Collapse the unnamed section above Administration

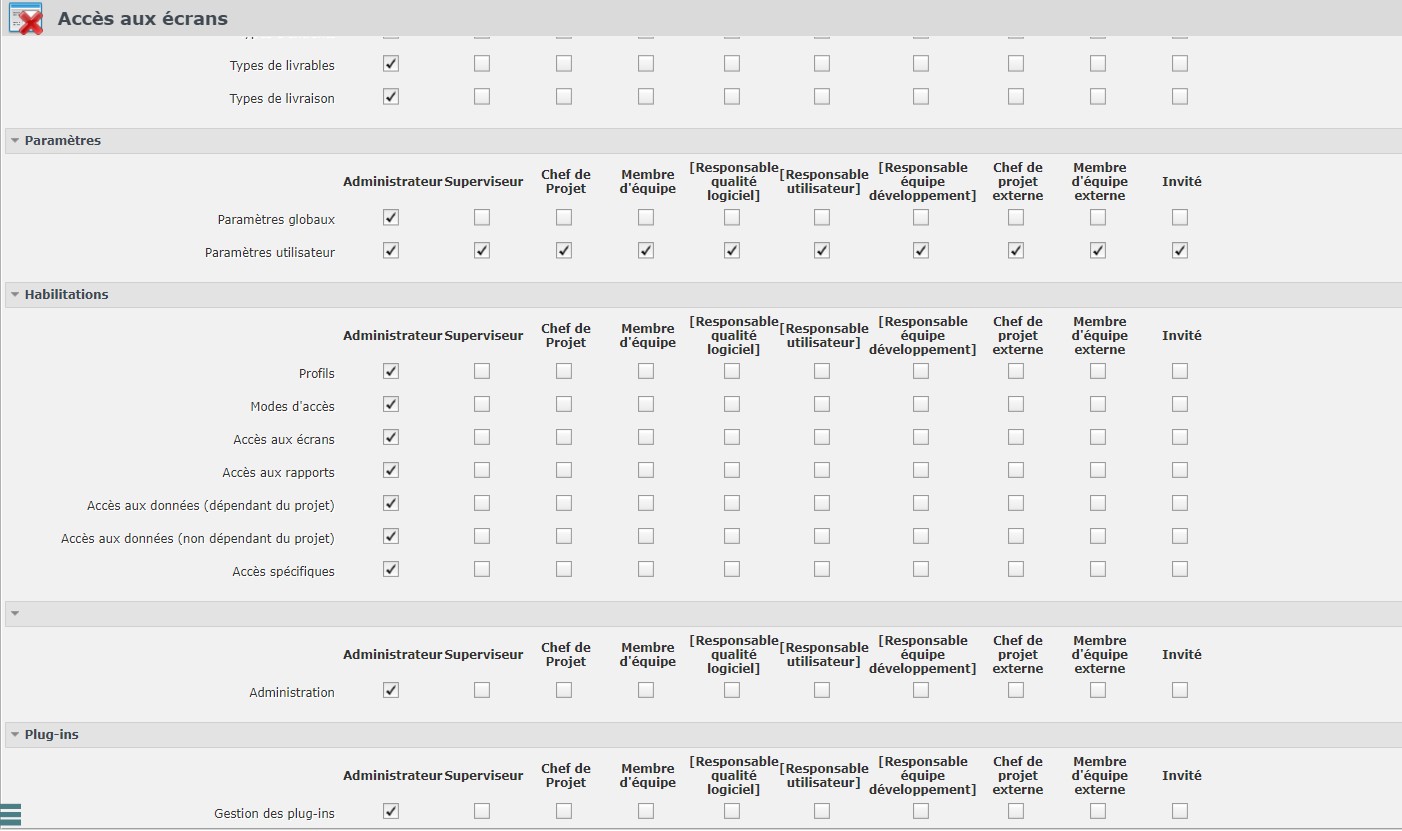pos(15,614)
